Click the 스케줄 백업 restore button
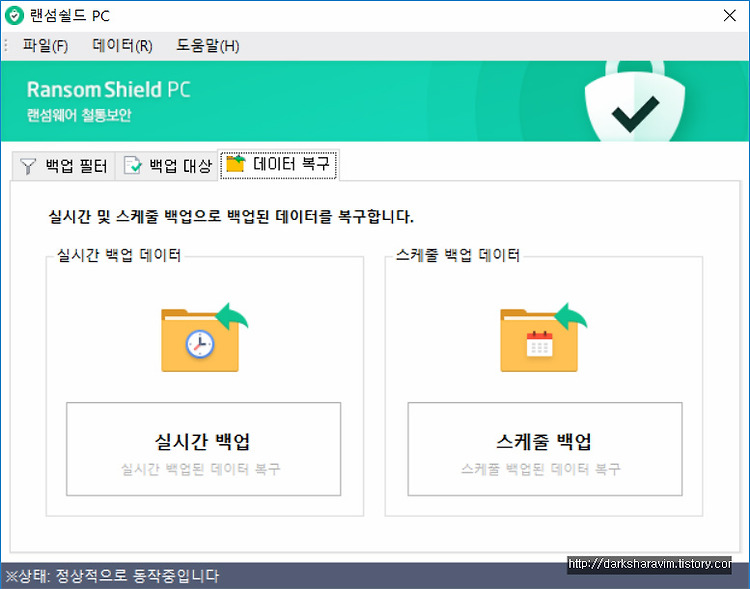 tap(545, 449)
